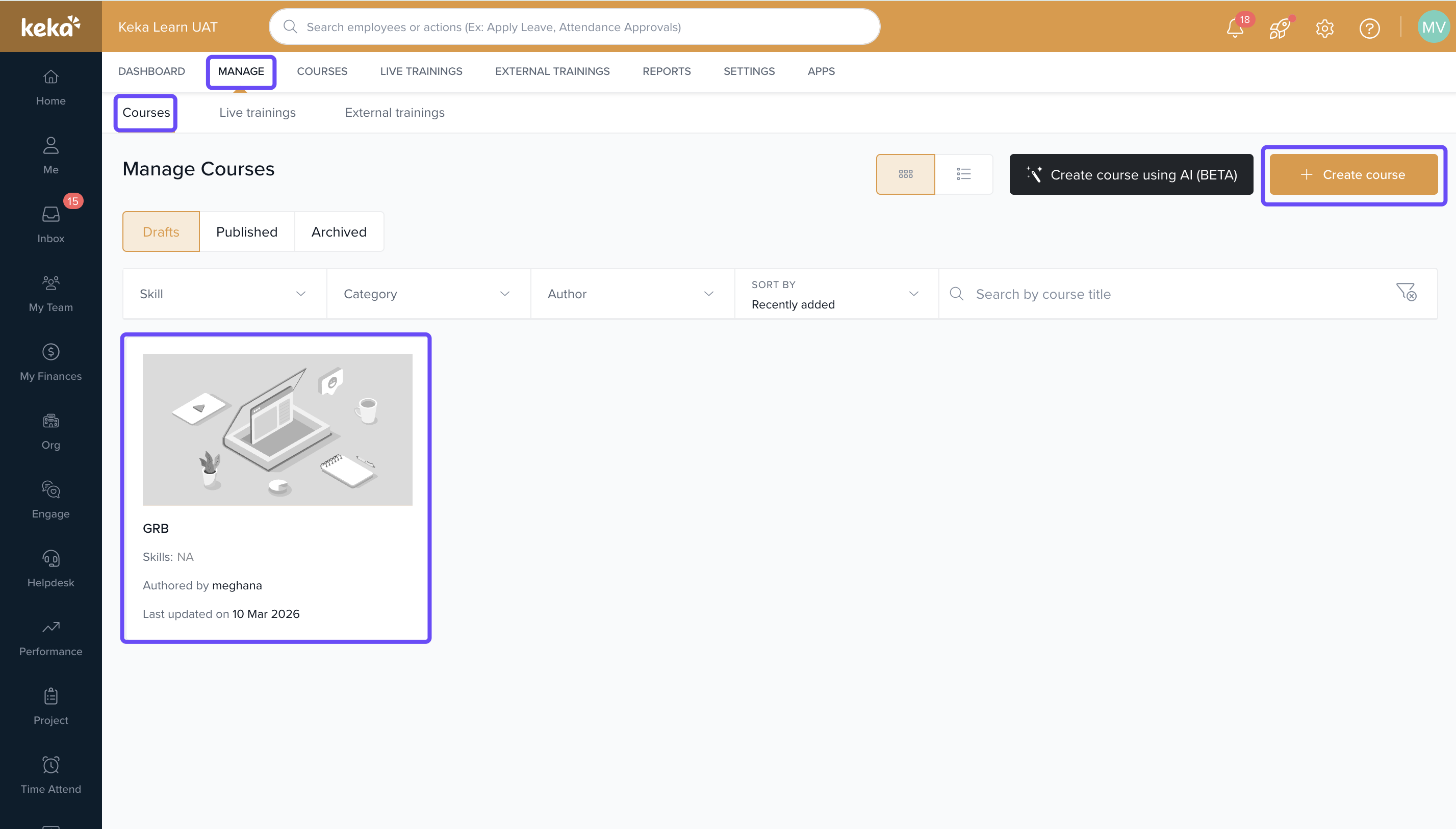The width and height of the screenshot is (1456, 829).
Task: Switch to list view
Action: tap(963, 174)
